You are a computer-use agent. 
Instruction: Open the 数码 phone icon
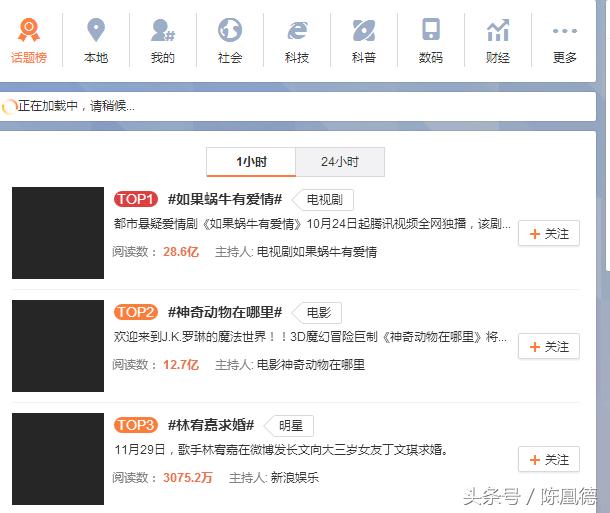pos(431,29)
